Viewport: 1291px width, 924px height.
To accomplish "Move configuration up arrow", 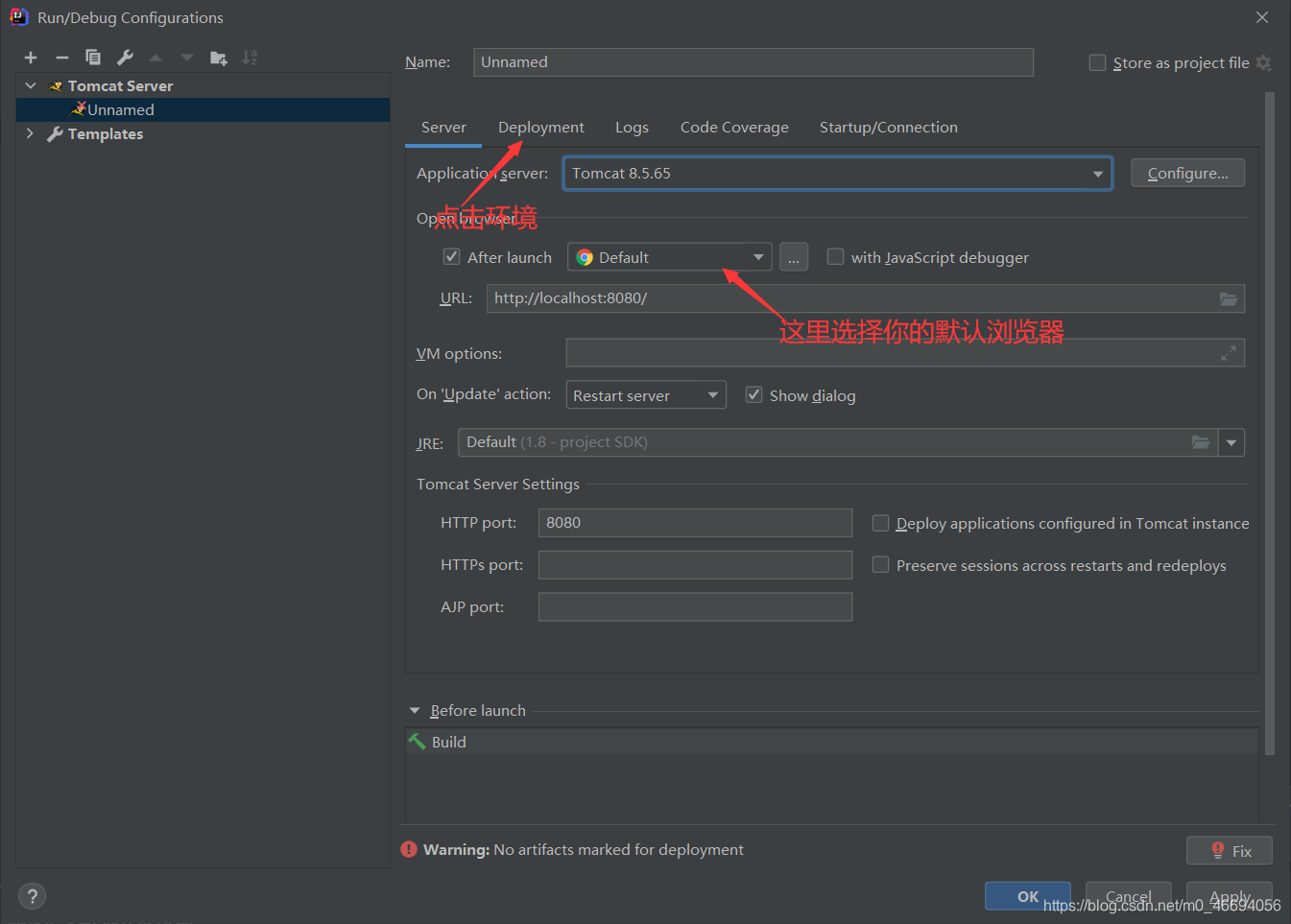I will (x=155, y=58).
